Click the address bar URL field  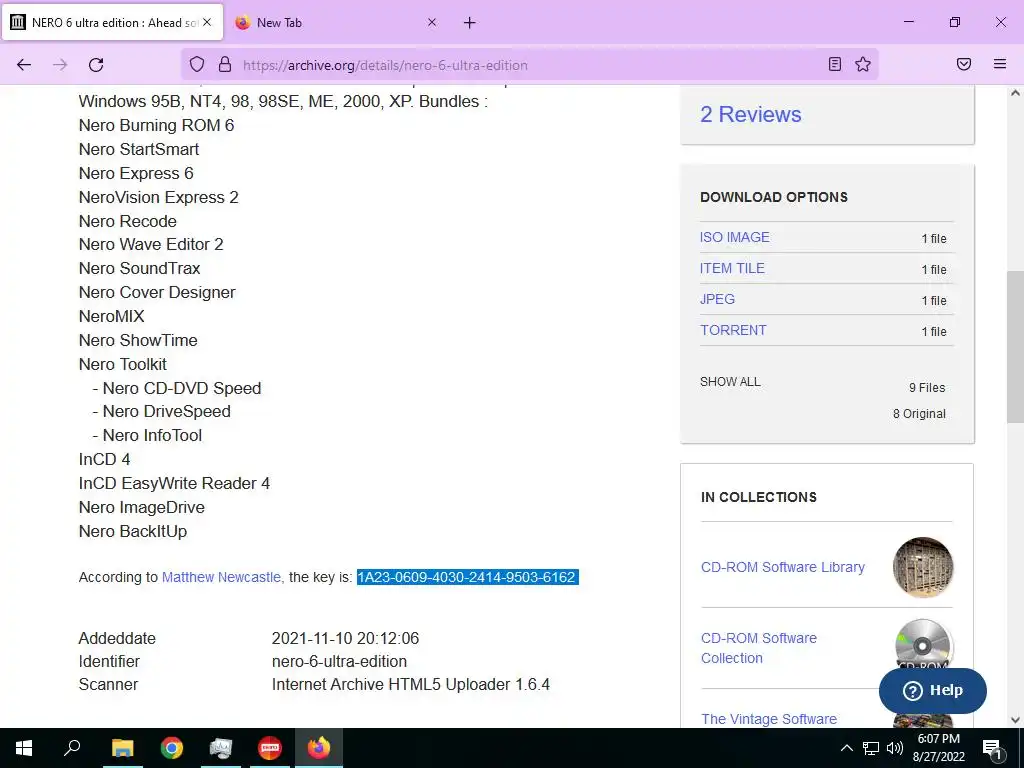(529, 65)
